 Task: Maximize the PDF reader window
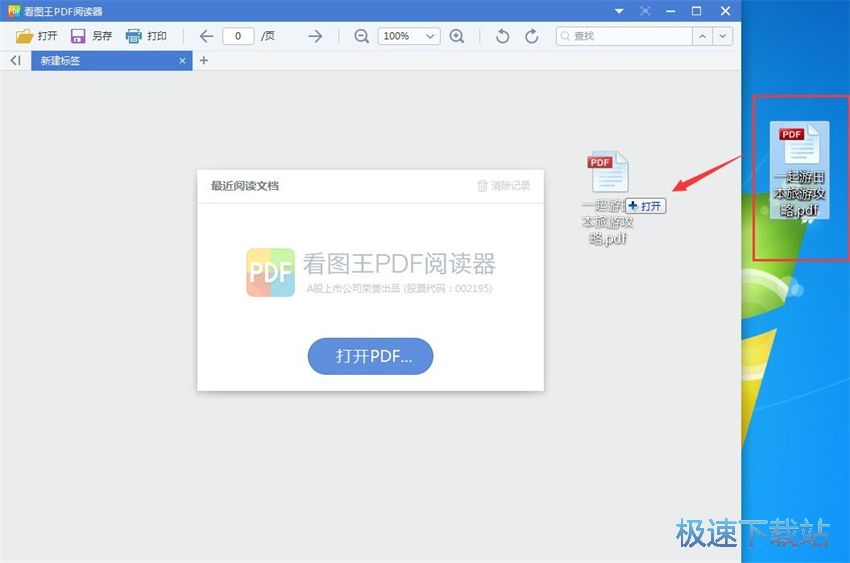(697, 11)
